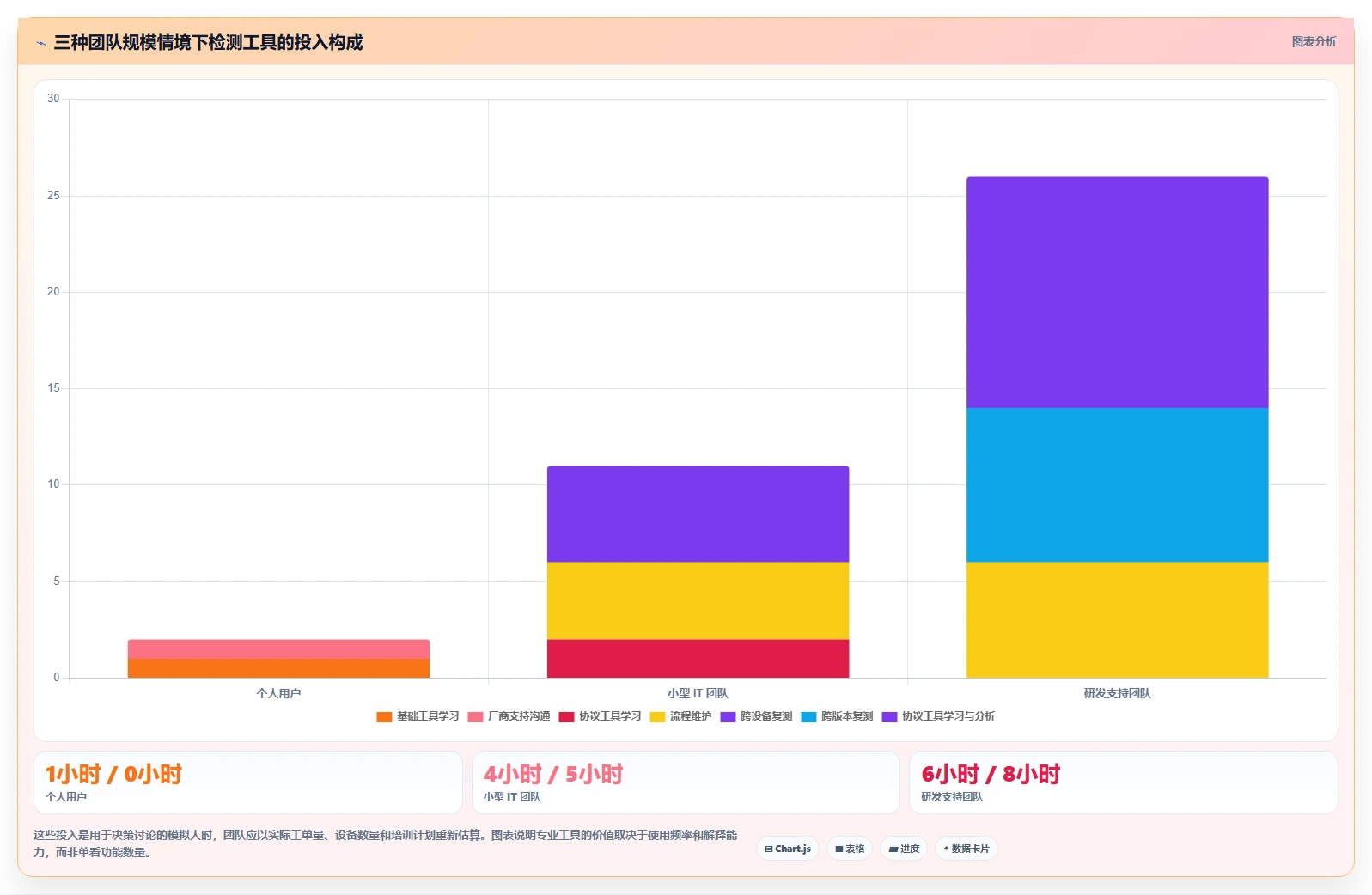The image size is (1372, 895).
Task: Click the 1小时 / 0小时 stat value
Action: (x=113, y=774)
